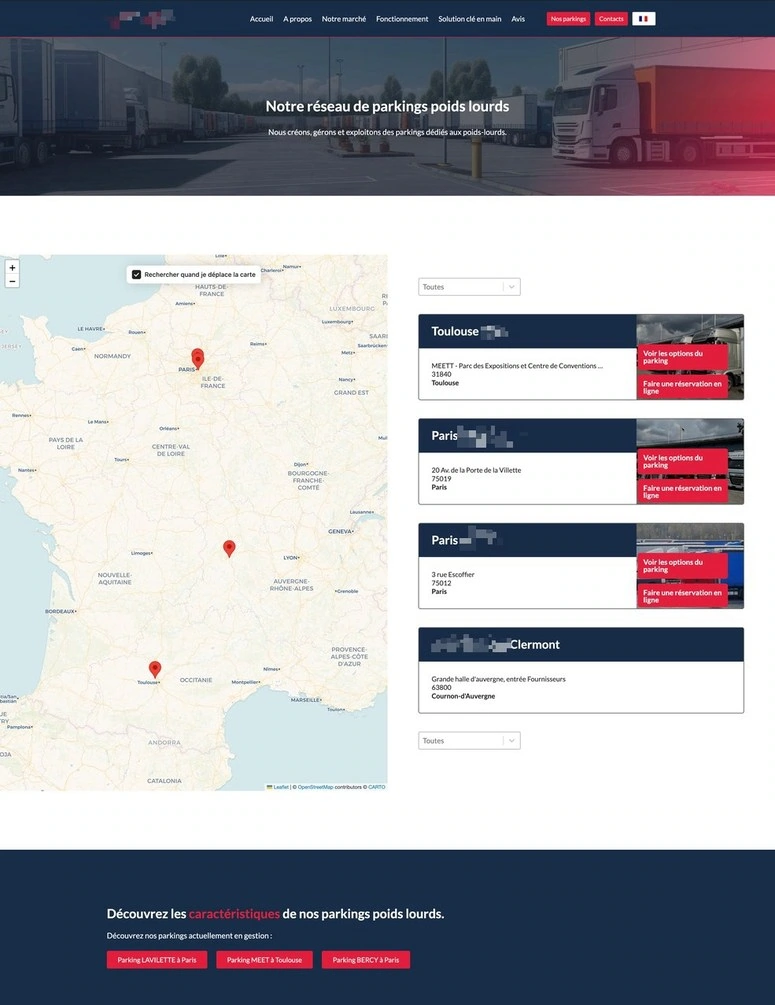Go to the 'Fonctionnement' menu item
Viewport: 775px width, 1005px height.
[x=402, y=19]
